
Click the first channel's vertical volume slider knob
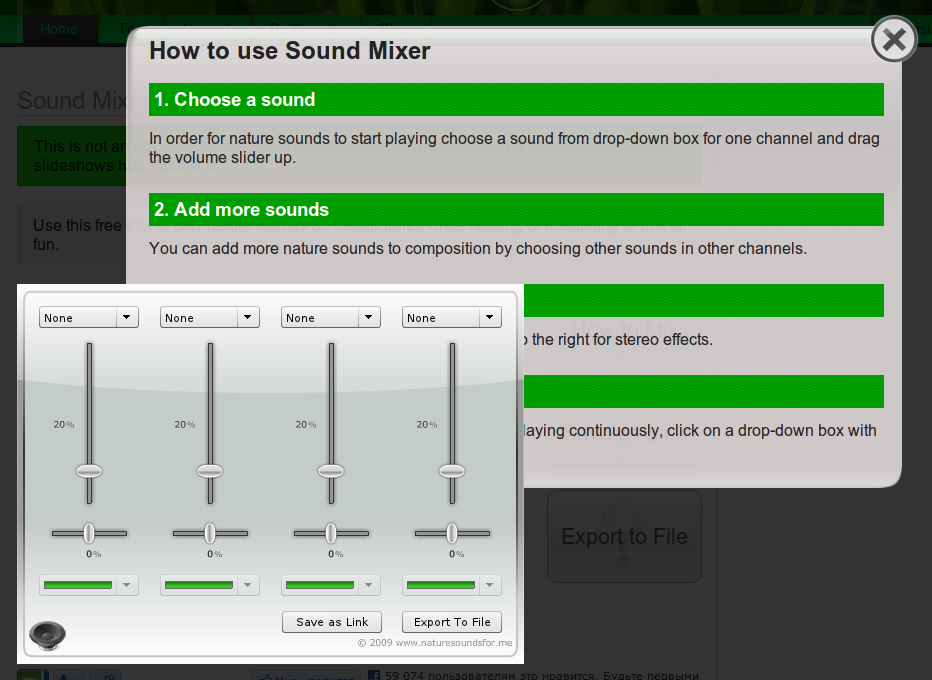point(89,470)
